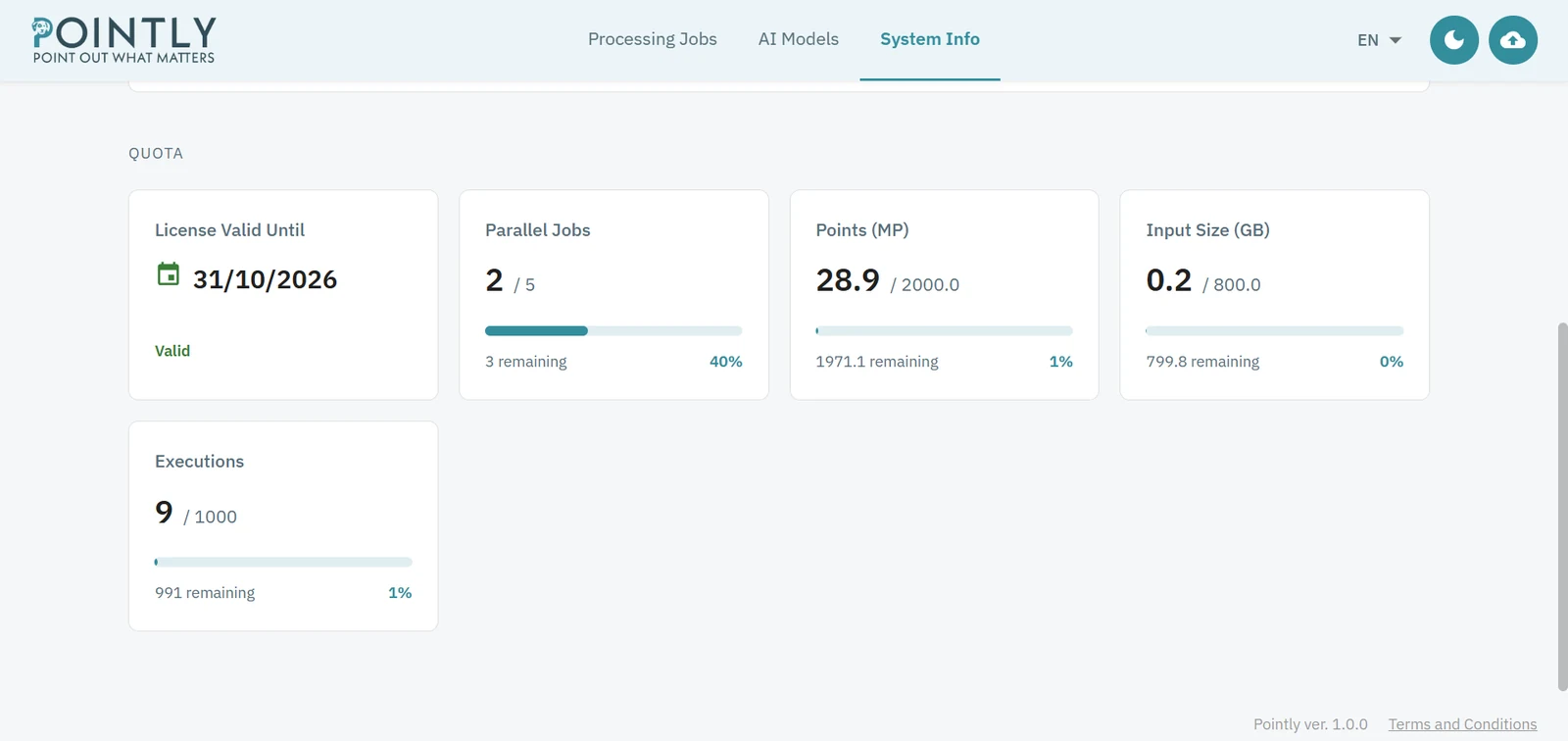Click the Pointly ver. 1.0.0 text

click(x=1310, y=724)
